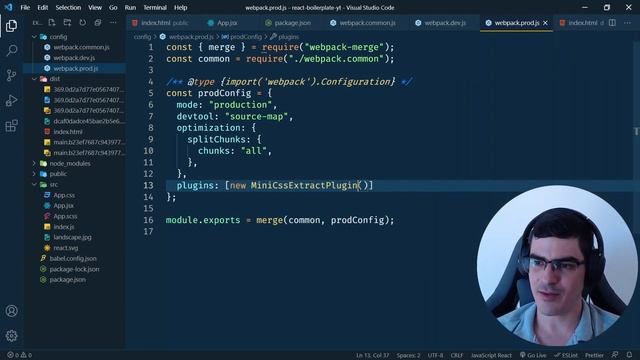Select webpack.prod.js in the explorer
Screen dimensions: 640x360
[x=76, y=69]
